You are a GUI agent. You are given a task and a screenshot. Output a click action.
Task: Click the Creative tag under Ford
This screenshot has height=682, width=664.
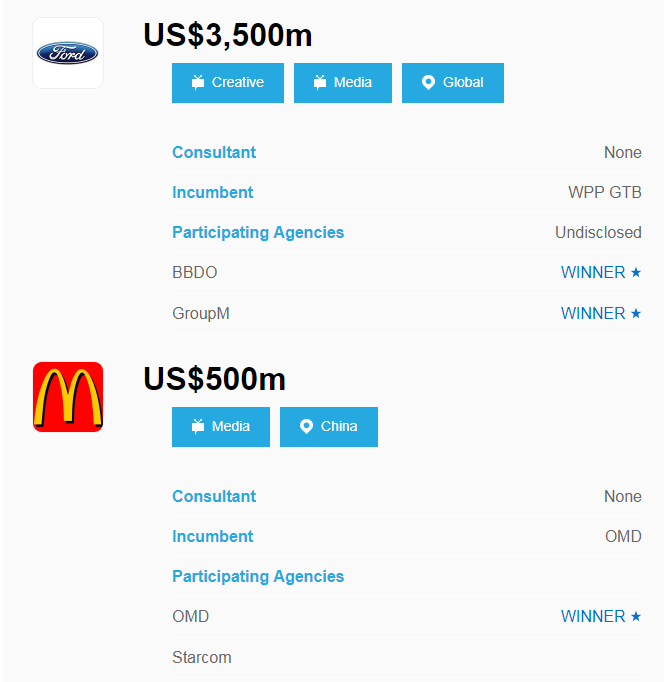click(228, 83)
